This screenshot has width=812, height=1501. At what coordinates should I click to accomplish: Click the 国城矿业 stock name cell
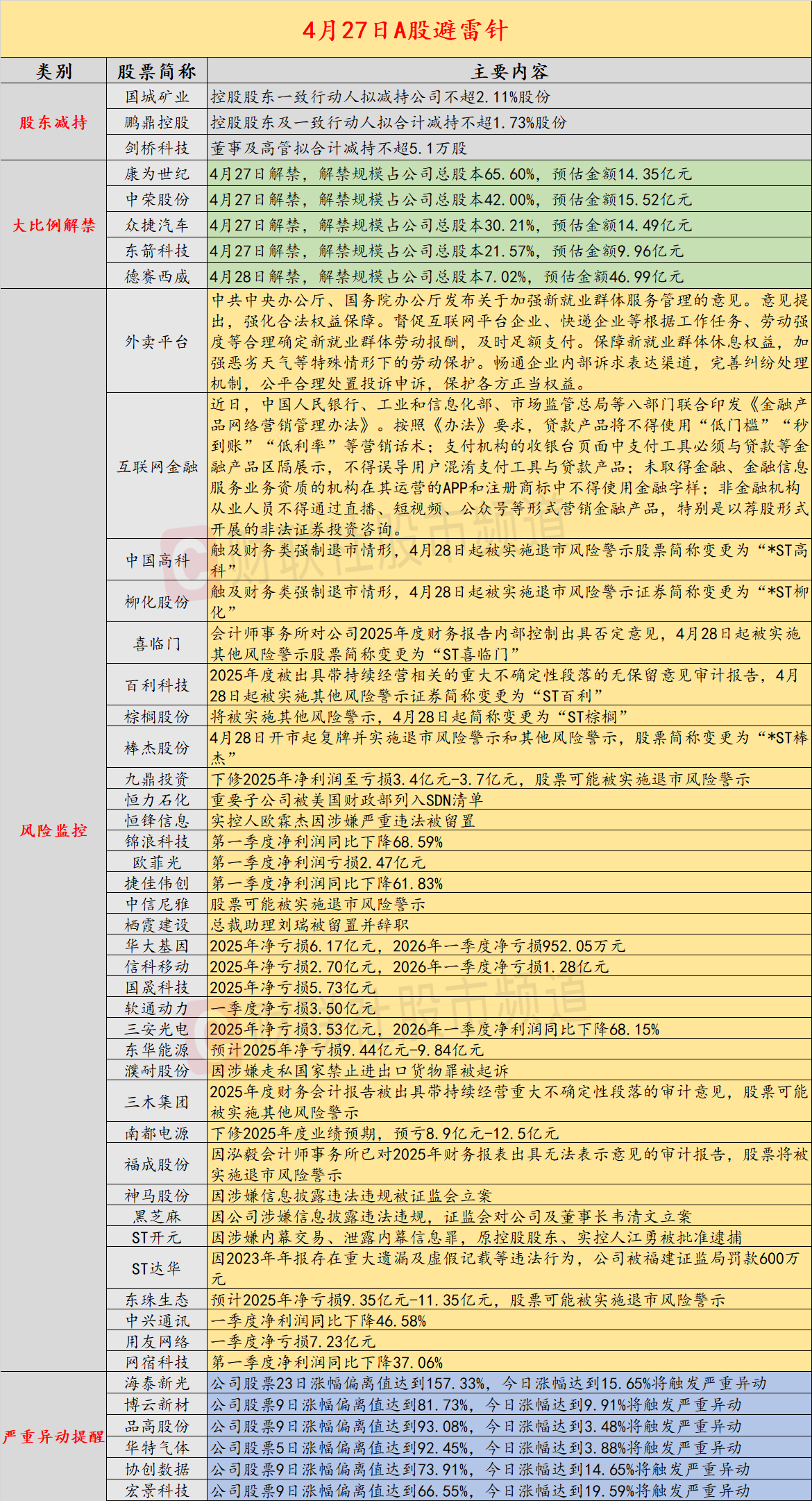157,97
